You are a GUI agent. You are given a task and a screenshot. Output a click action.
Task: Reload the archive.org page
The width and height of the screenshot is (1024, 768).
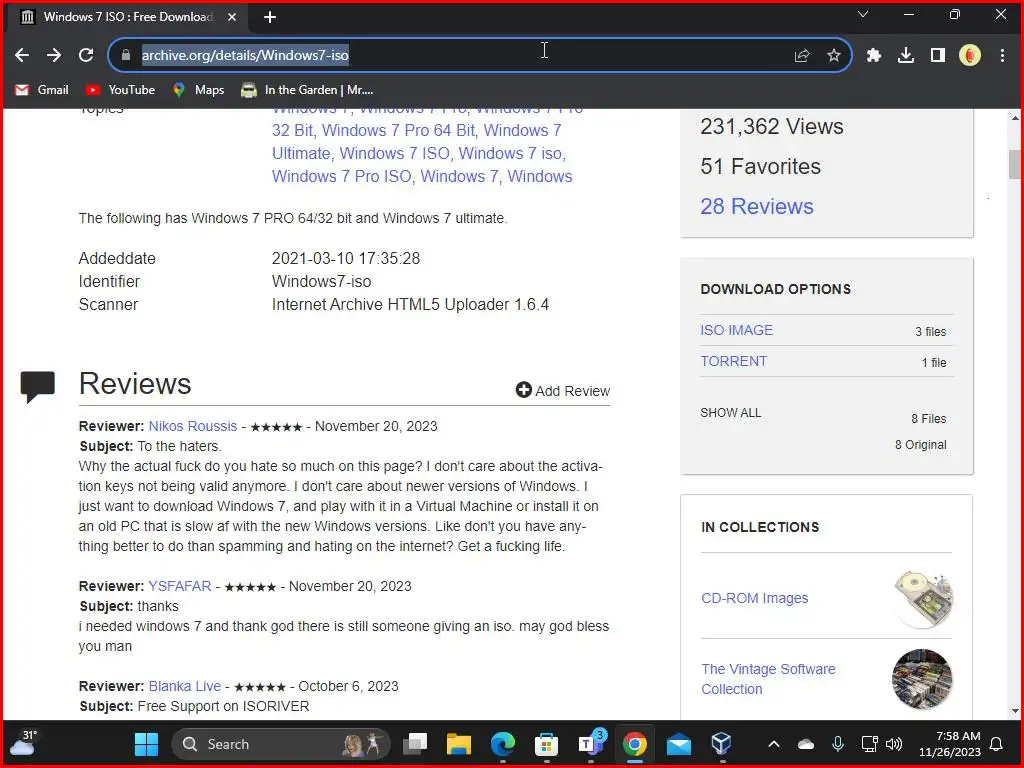pos(86,56)
